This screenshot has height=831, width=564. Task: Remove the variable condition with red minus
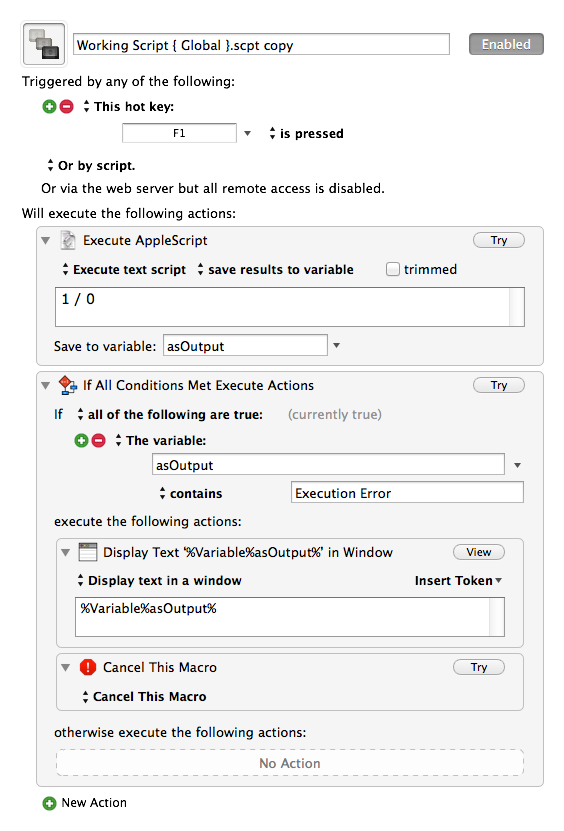pyautogui.click(x=99, y=440)
